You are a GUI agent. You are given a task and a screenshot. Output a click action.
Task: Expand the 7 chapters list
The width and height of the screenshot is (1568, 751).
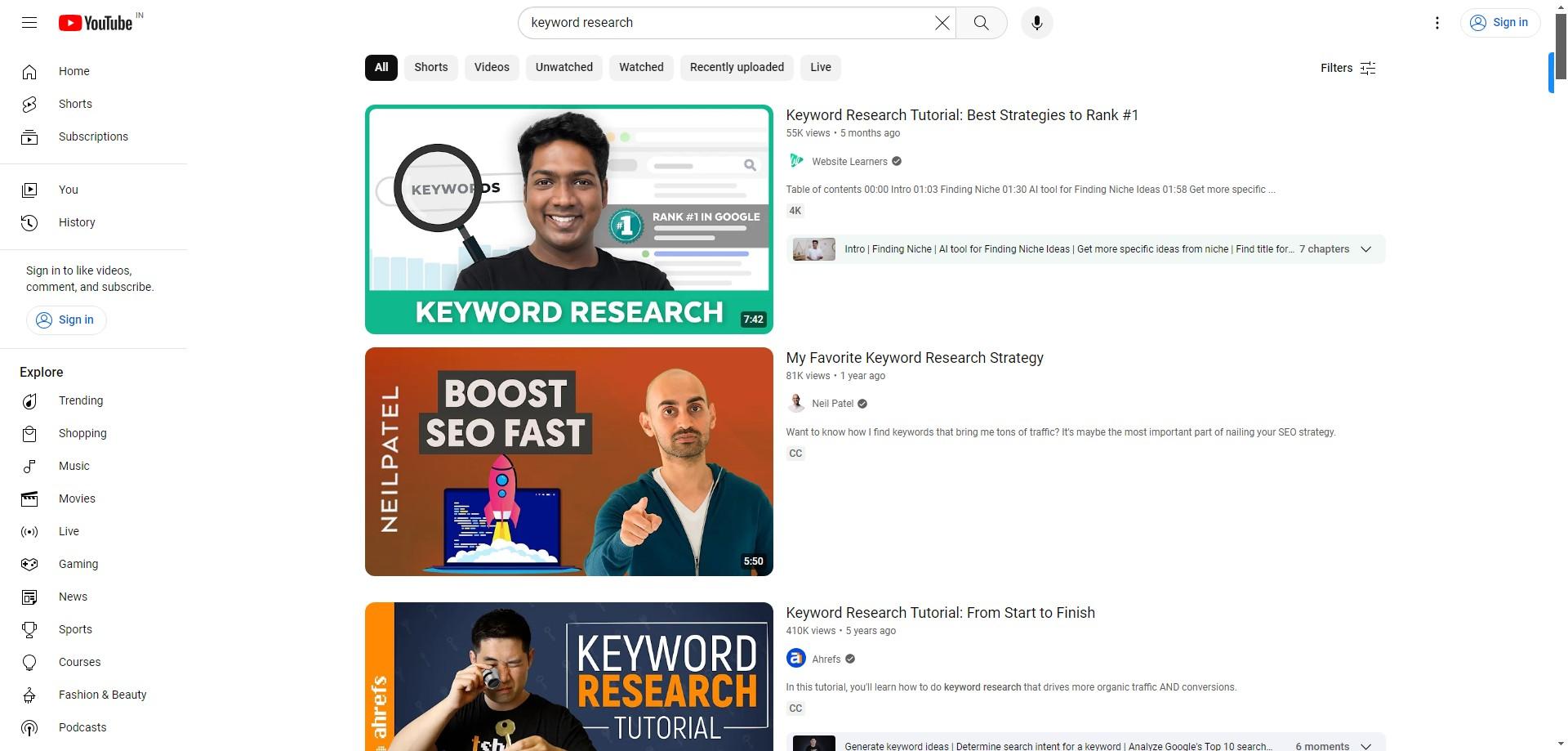tap(1365, 249)
